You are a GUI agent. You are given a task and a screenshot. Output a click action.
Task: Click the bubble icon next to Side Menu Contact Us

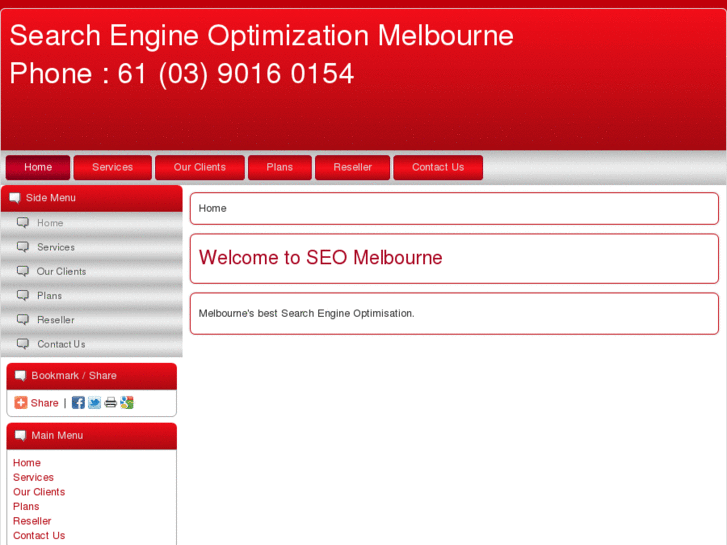pos(23,344)
